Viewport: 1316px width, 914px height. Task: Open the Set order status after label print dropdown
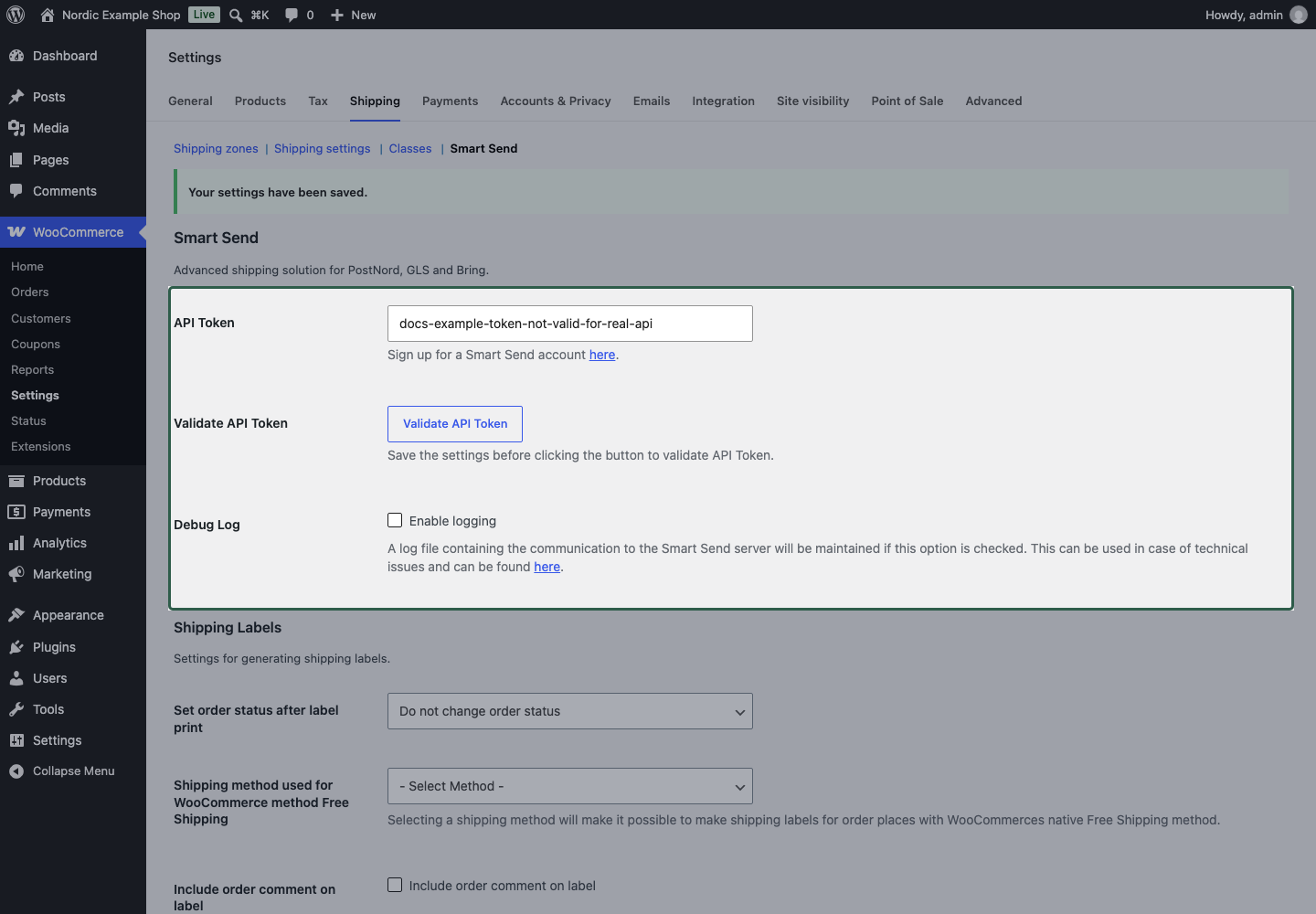coord(570,711)
